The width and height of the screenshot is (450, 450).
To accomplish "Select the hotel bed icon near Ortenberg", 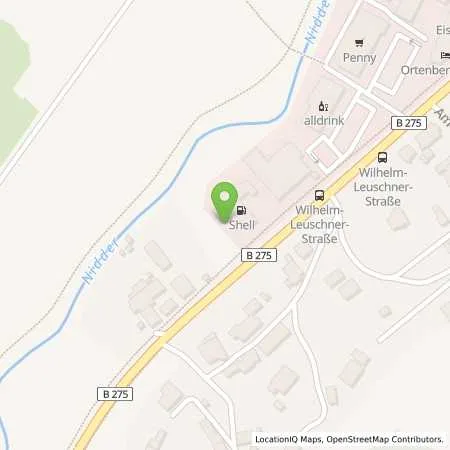I will point(445,55).
